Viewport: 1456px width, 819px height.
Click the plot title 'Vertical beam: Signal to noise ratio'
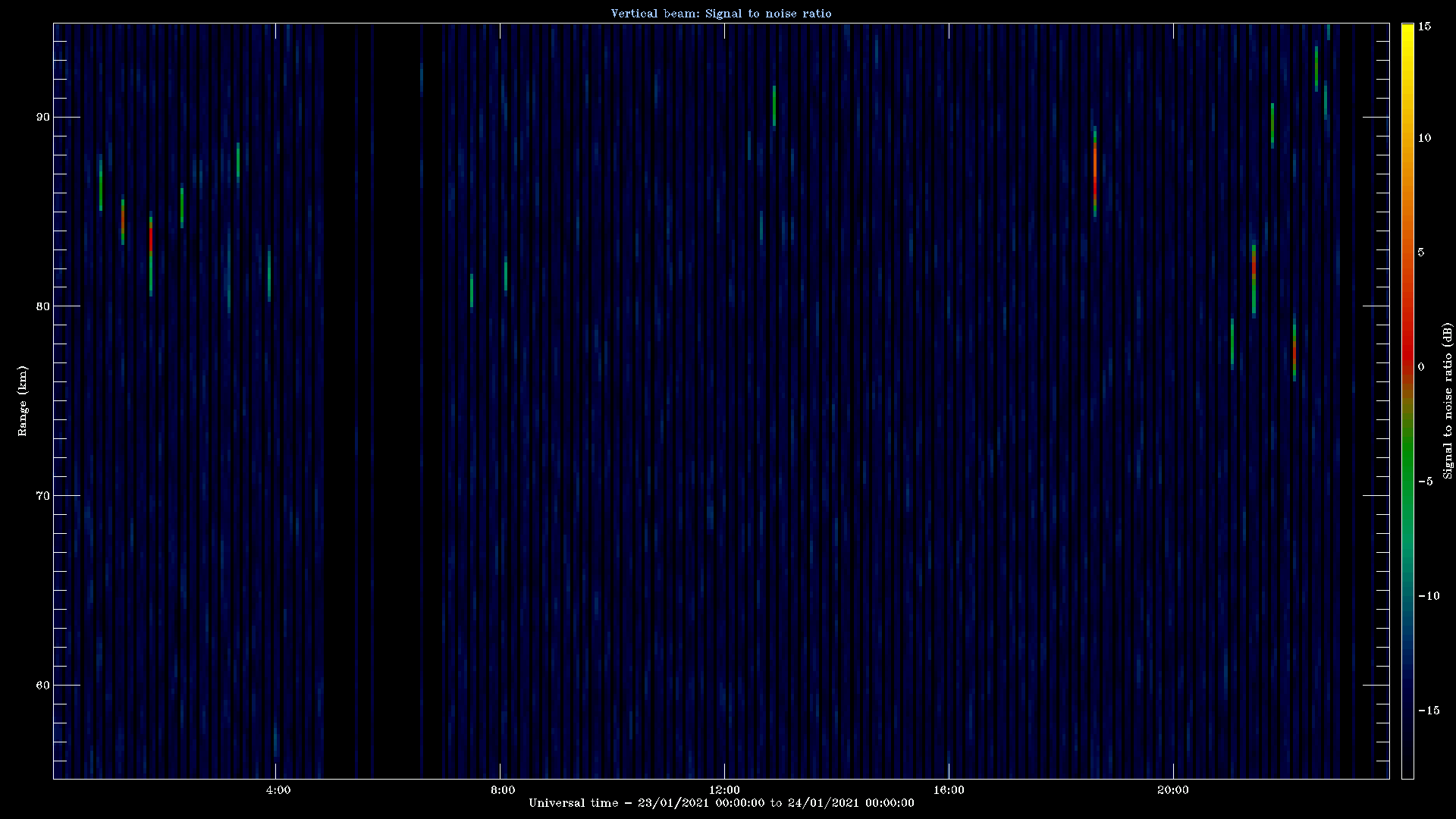[x=721, y=14]
